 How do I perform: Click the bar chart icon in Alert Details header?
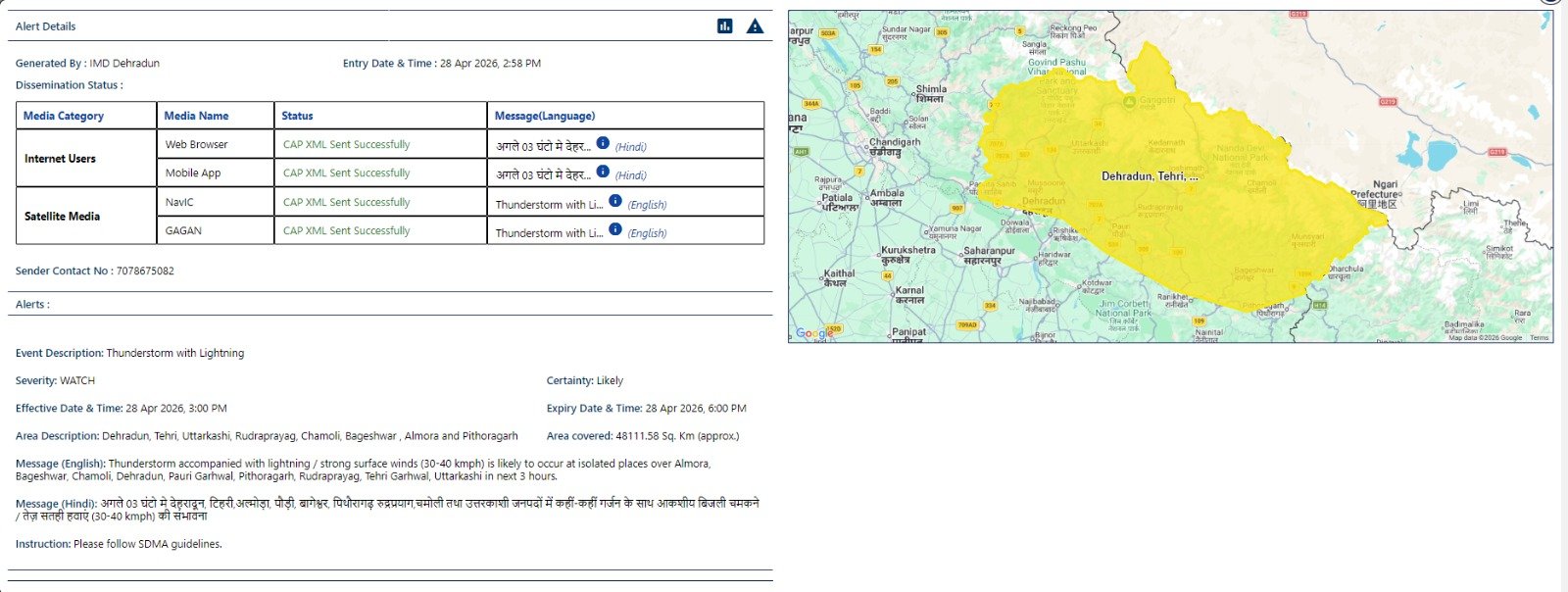tap(725, 26)
